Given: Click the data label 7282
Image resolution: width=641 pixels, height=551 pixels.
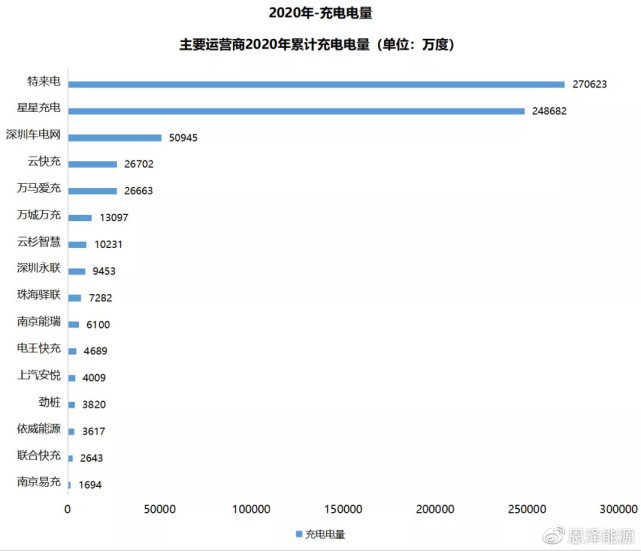Looking at the screenshot, I should (100, 298).
